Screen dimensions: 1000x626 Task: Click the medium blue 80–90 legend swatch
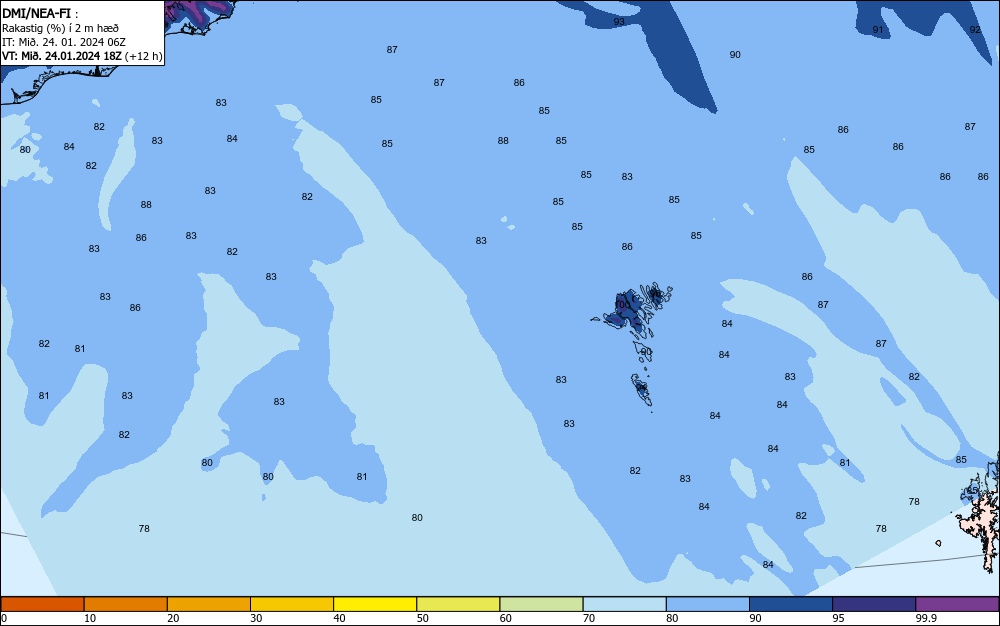click(x=708, y=604)
